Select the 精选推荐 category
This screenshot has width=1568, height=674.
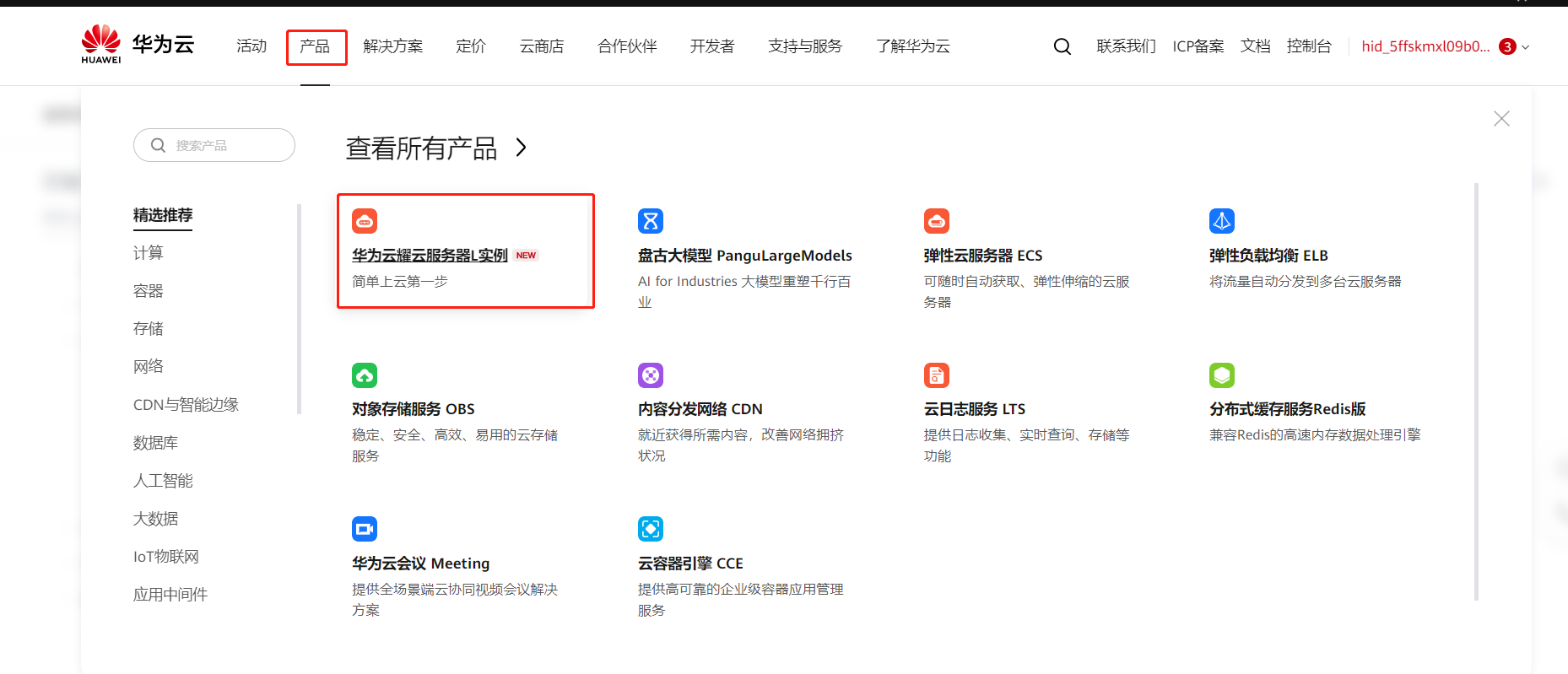pyautogui.click(x=163, y=215)
